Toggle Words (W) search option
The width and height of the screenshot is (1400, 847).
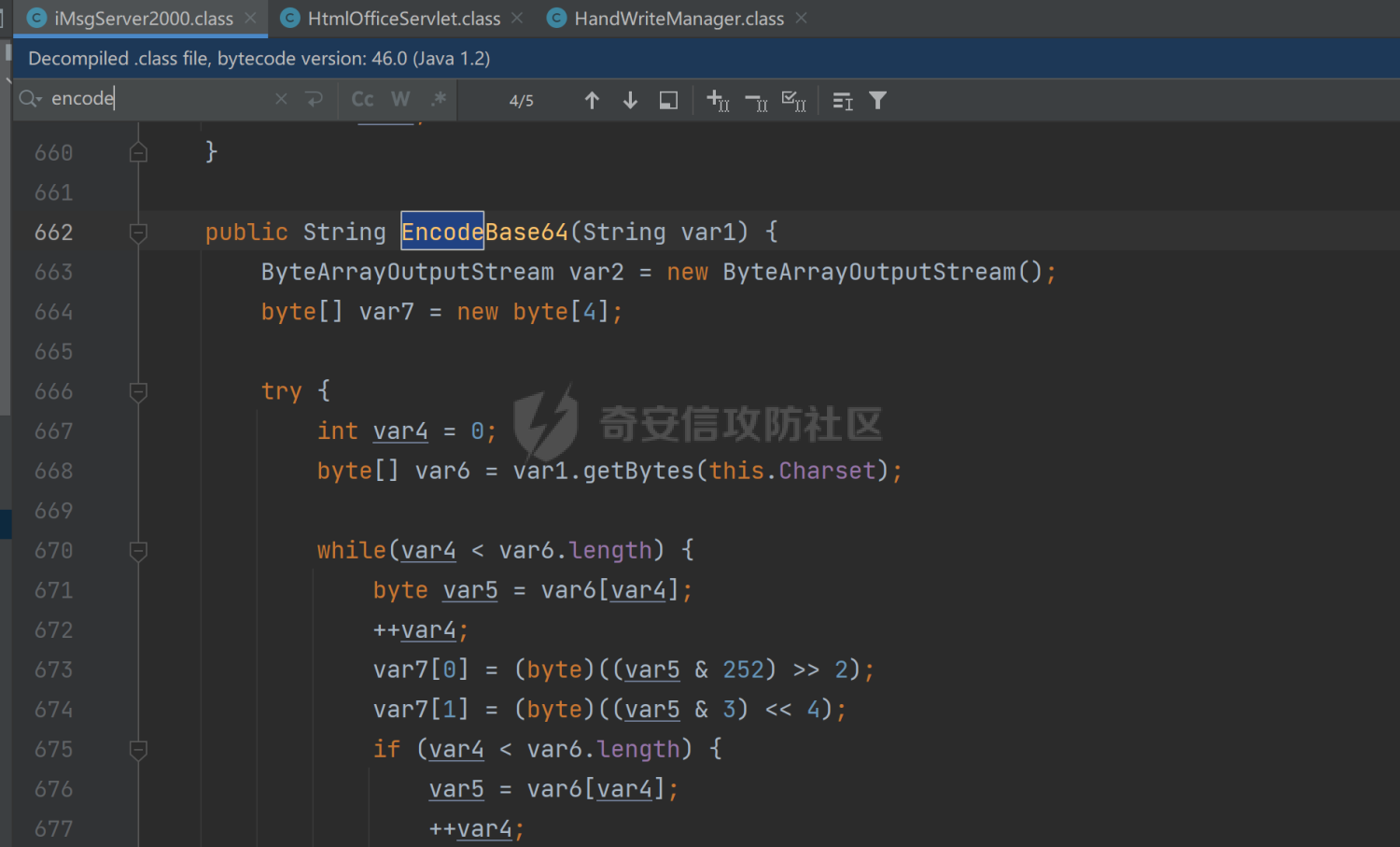tap(400, 99)
